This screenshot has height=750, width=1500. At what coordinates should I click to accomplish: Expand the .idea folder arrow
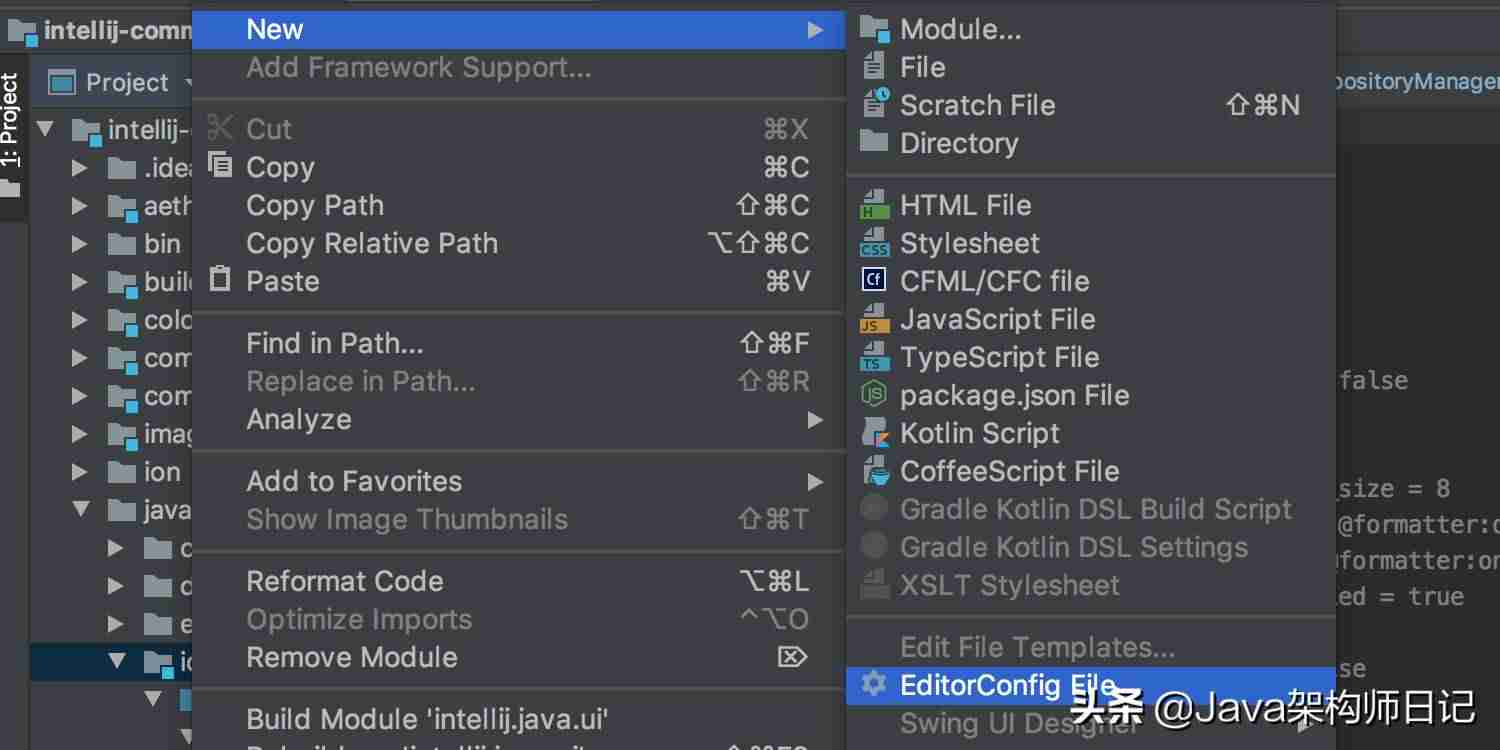click(x=80, y=168)
